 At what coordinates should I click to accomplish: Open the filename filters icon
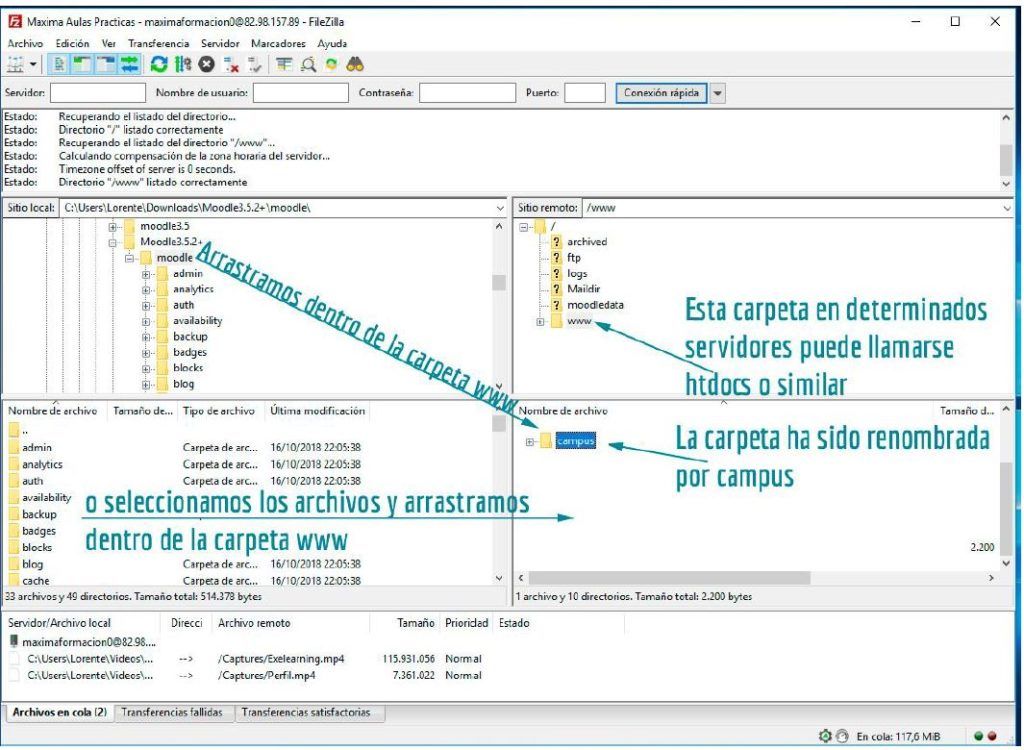click(x=284, y=65)
